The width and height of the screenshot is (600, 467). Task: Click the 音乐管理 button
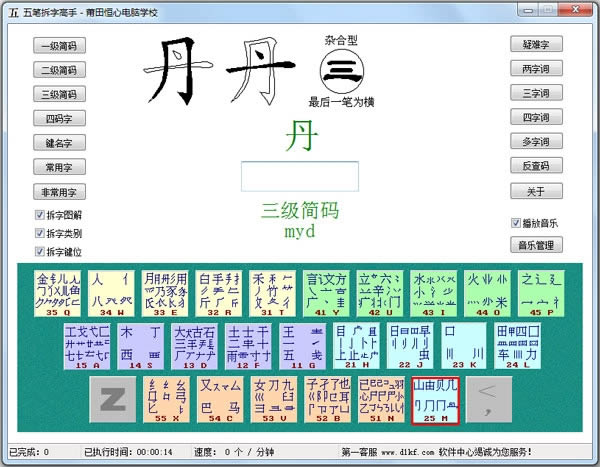click(x=536, y=245)
